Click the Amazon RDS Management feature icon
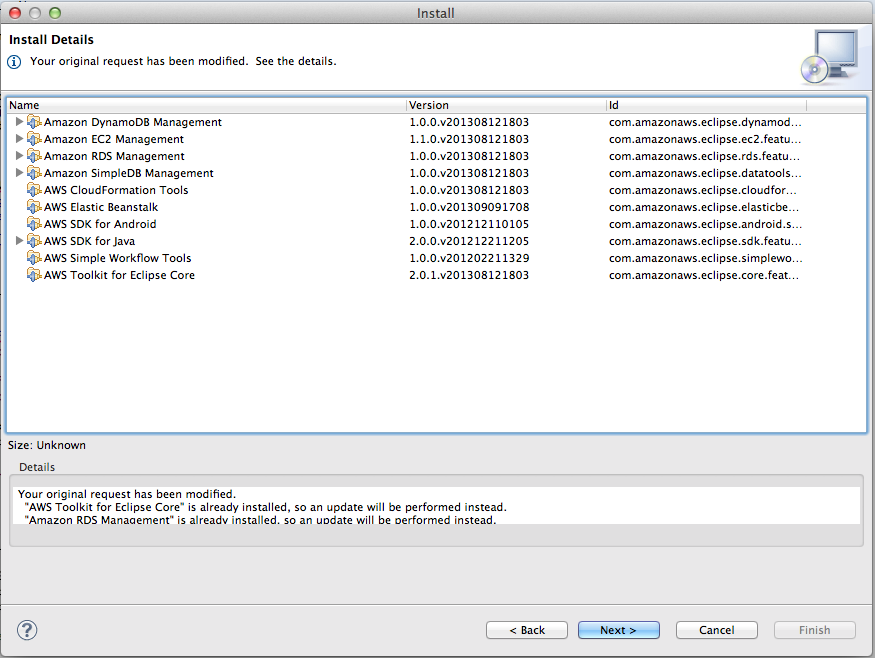Screen dimensions: 875x658 34,156
